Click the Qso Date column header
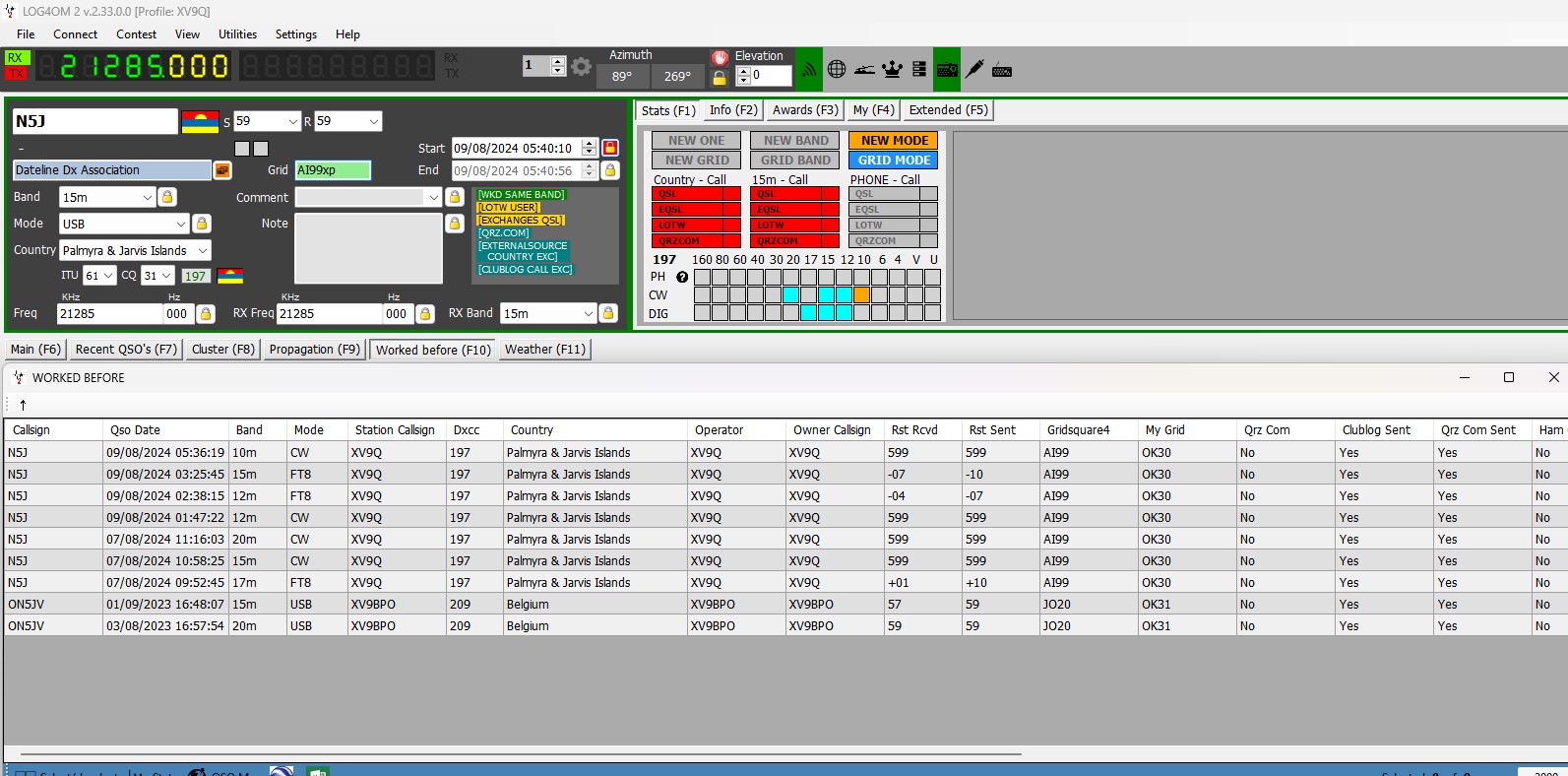This screenshot has height=776, width=1568. [165, 429]
